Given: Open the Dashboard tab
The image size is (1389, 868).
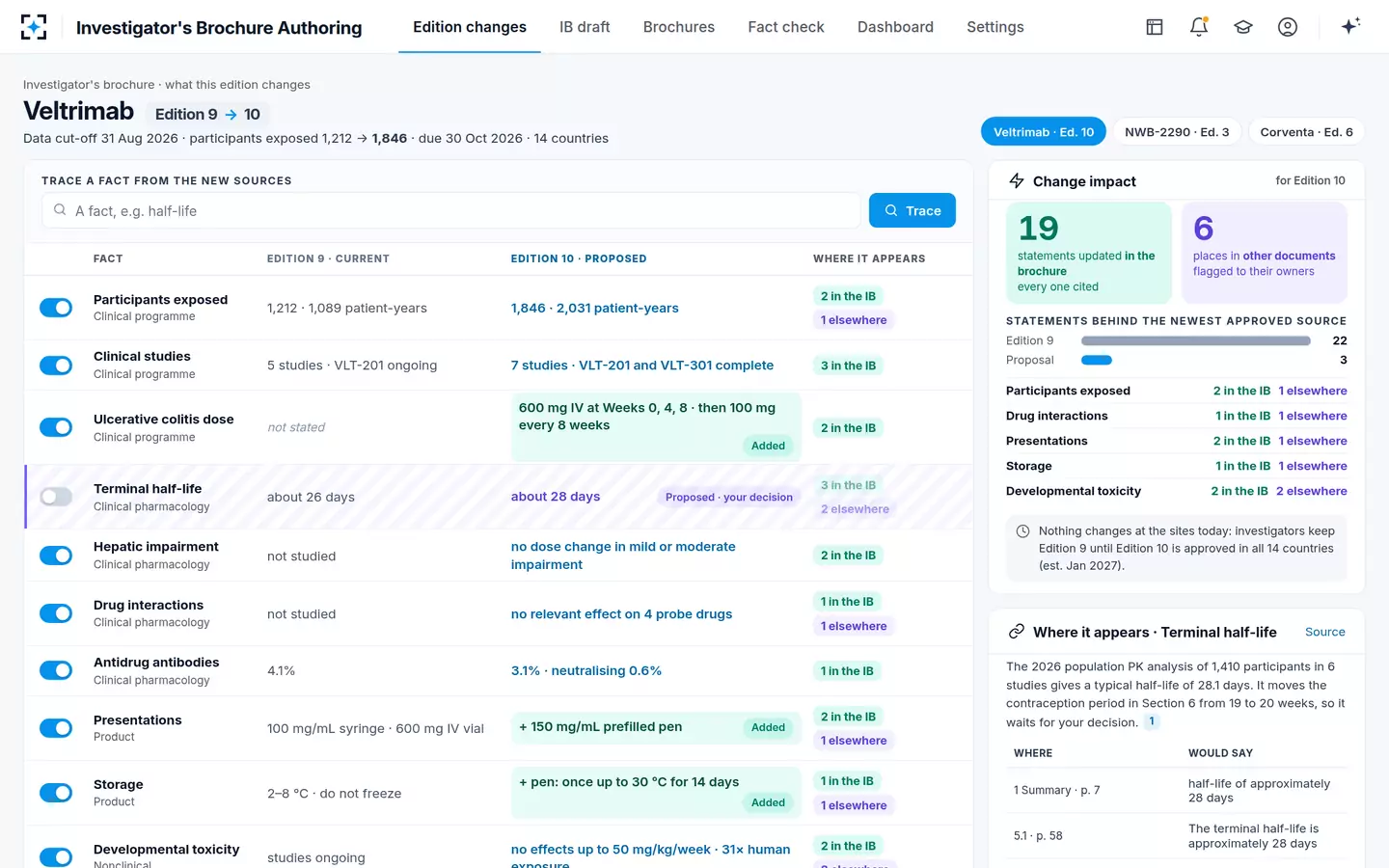Looking at the screenshot, I should point(895,27).
